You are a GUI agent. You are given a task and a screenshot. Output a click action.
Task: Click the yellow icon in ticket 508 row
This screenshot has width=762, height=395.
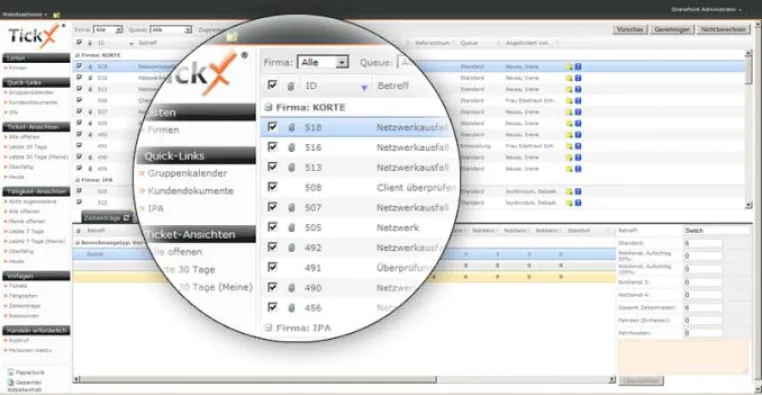tap(569, 101)
